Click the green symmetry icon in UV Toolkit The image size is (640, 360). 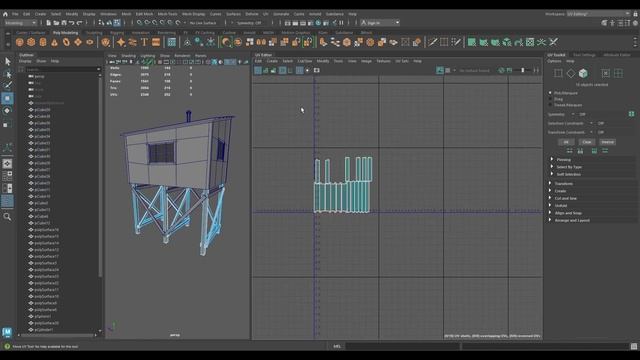pyautogui.click(x=631, y=114)
